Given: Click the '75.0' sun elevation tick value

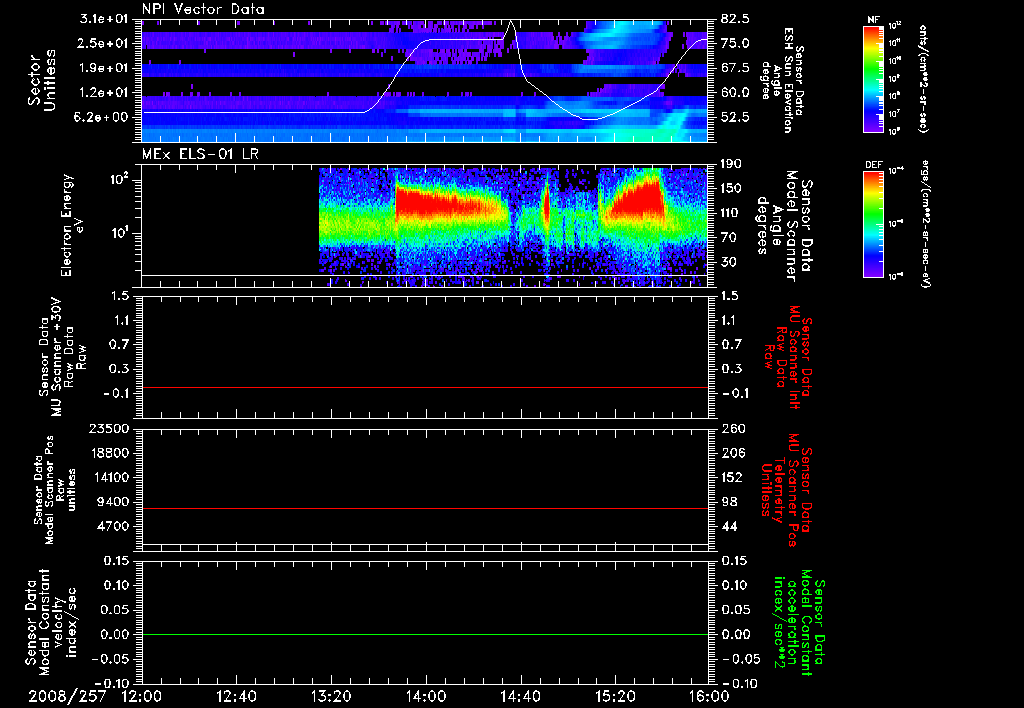Looking at the screenshot, I should [x=735, y=43].
